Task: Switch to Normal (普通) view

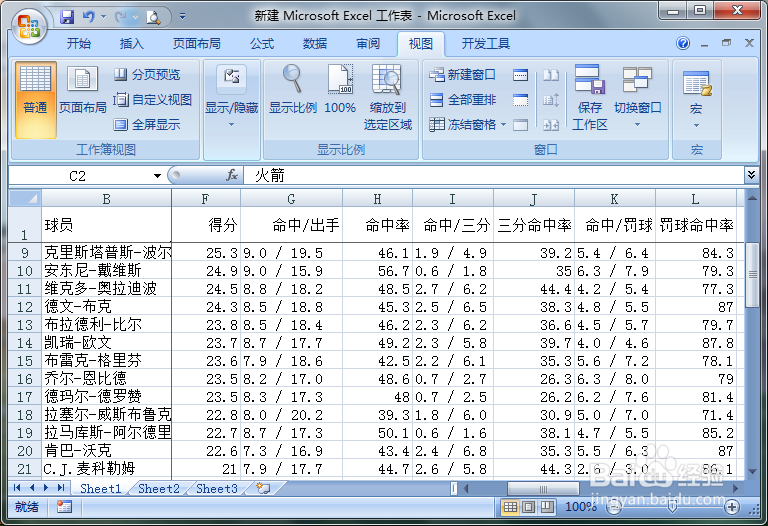Action: coord(35,100)
